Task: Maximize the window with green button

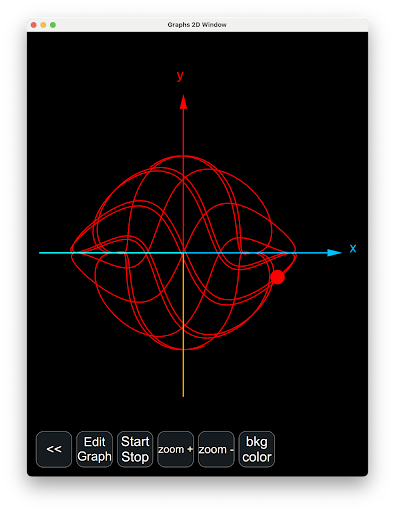Action: tap(53, 25)
